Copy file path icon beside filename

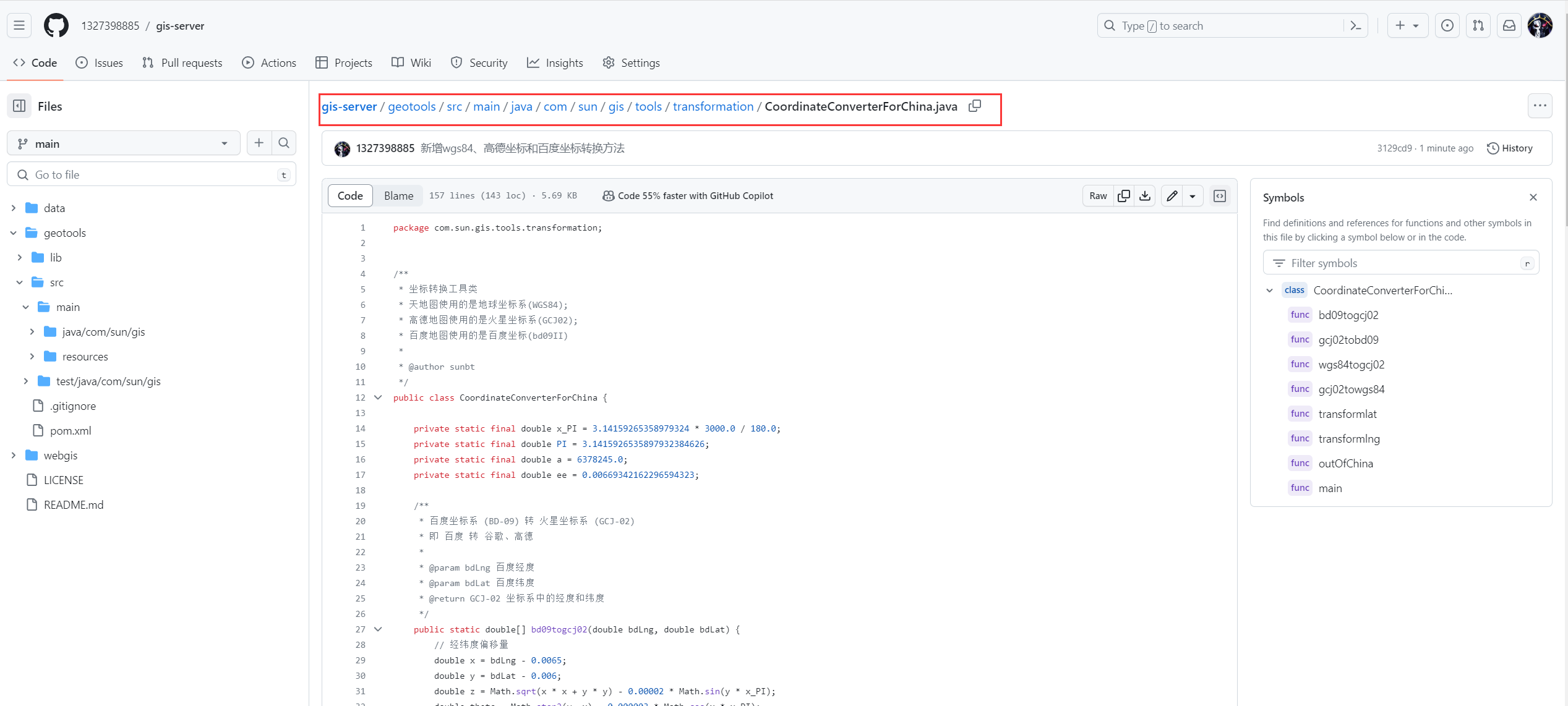point(975,106)
